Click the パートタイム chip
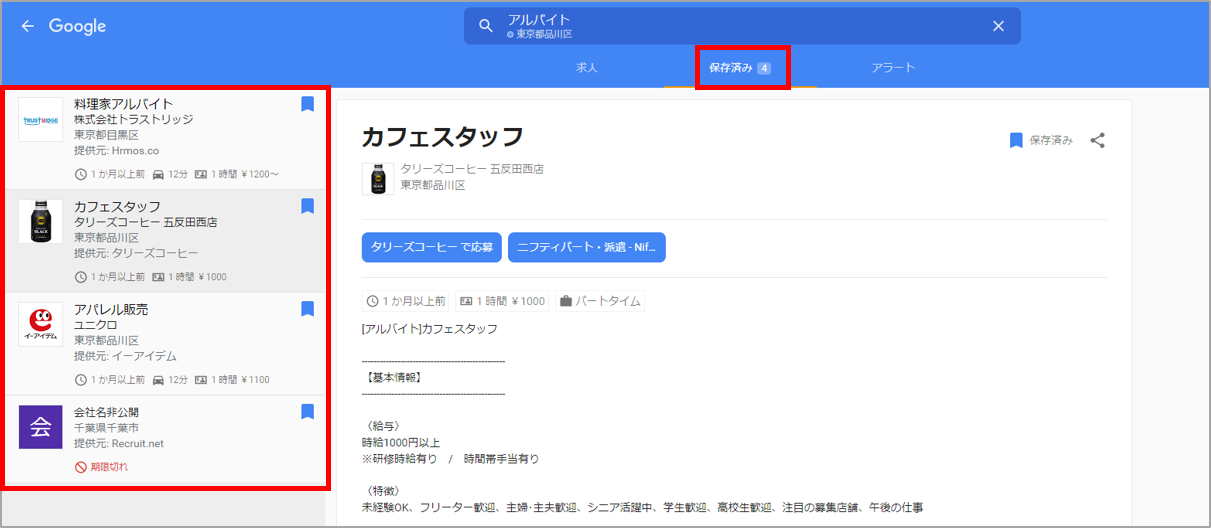1211x528 pixels. tap(599, 300)
